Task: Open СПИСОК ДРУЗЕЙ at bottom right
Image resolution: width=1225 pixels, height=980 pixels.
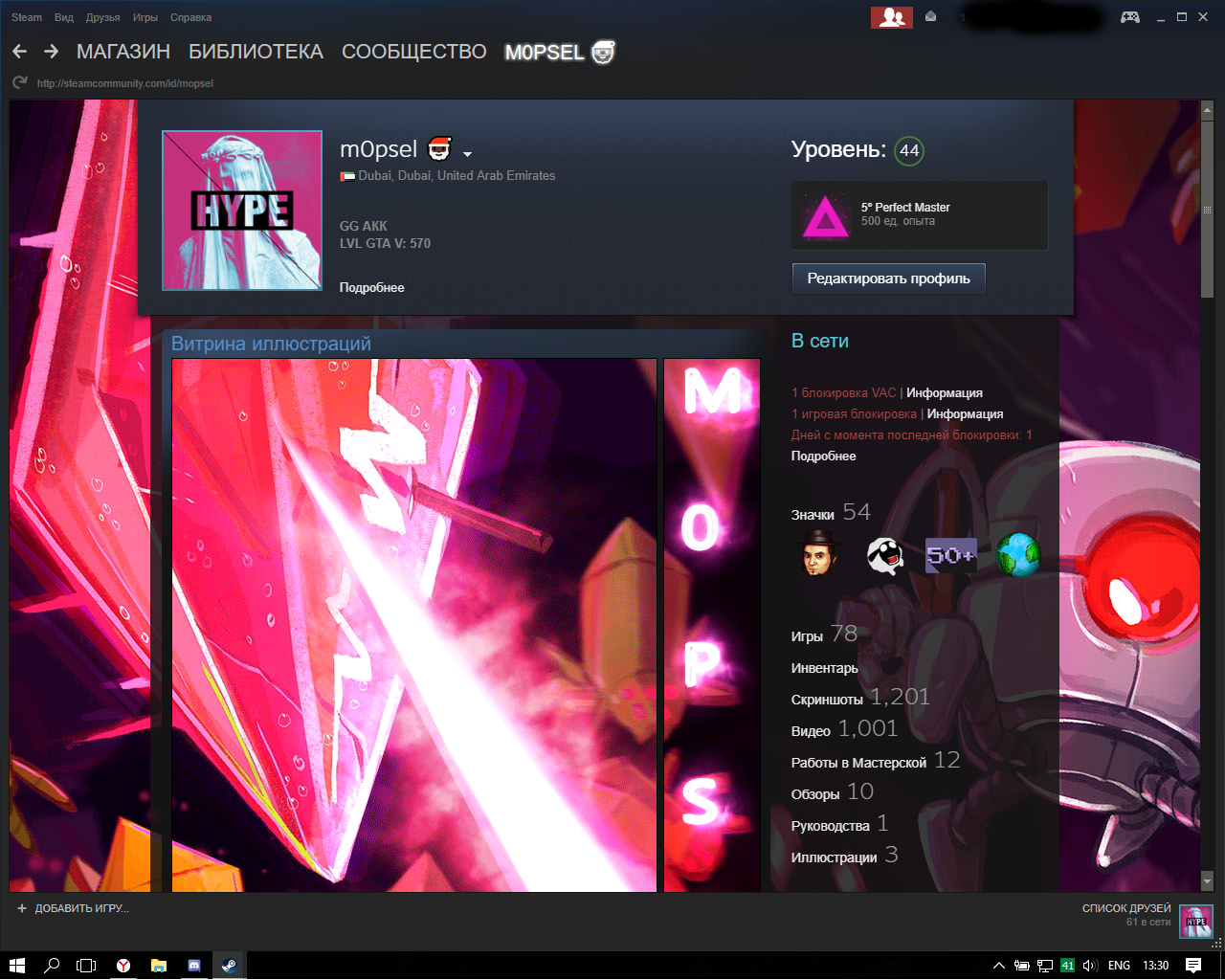Action: pos(1126,908)
